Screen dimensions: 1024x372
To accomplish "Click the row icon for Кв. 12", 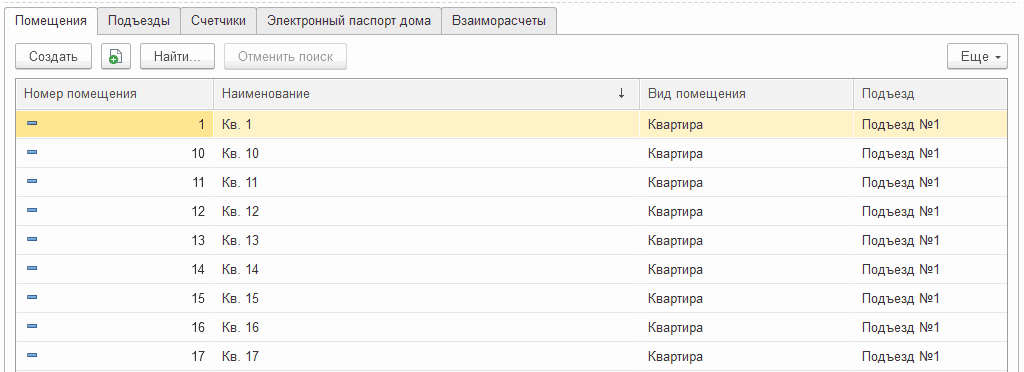I will pos(32,210).
